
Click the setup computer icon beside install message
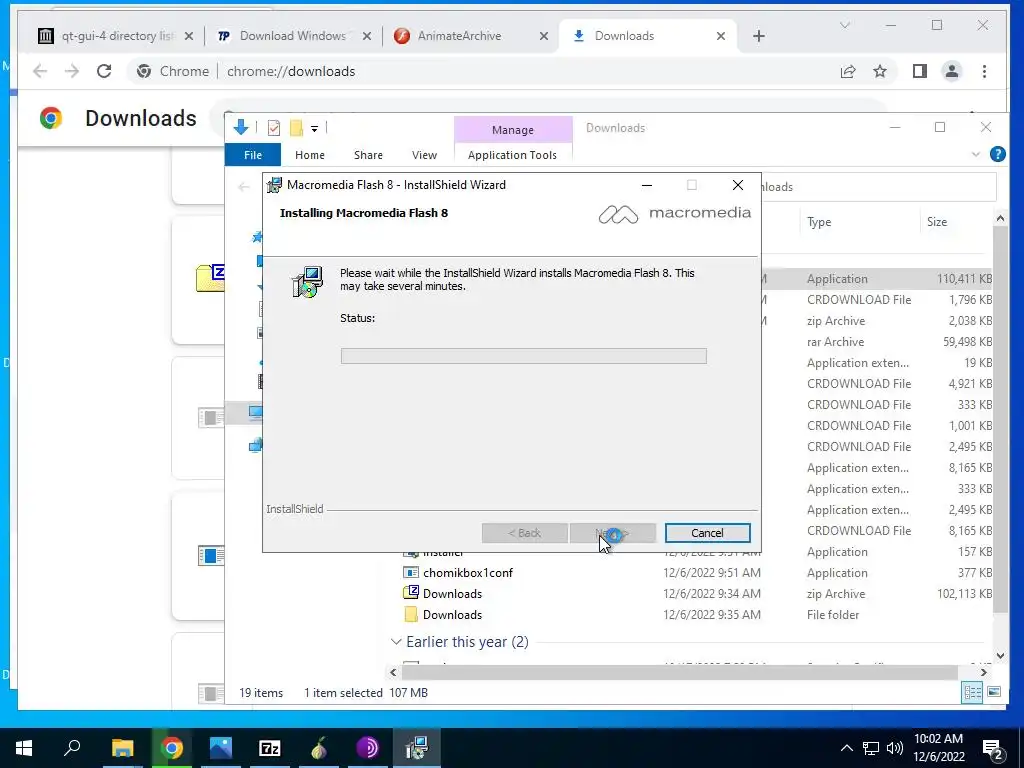click(x=307, y=282)
